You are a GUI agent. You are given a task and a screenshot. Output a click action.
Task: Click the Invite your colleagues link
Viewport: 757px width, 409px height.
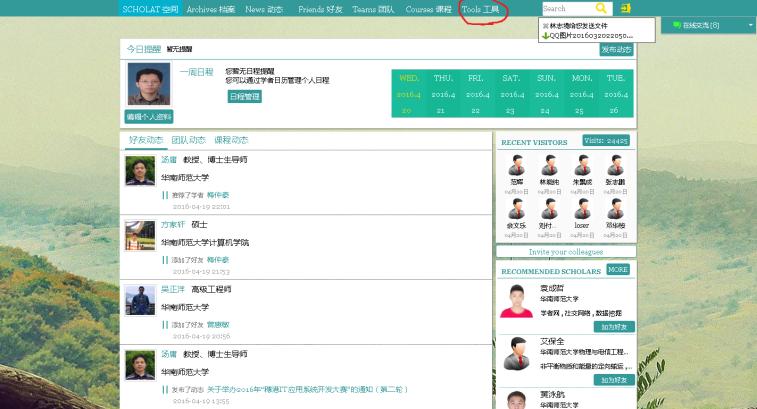coord(565,252)
